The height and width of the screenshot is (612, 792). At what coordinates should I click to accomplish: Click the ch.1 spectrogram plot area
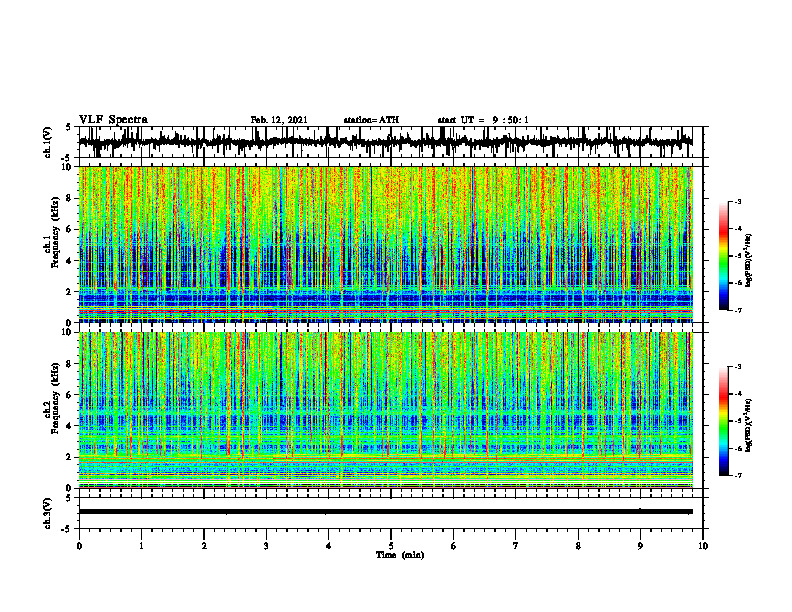(x=385, y=244)
